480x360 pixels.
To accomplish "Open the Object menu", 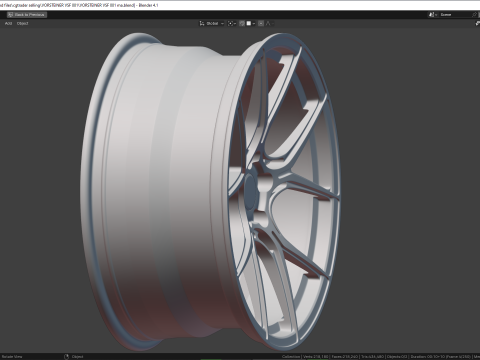I will 23,23.
